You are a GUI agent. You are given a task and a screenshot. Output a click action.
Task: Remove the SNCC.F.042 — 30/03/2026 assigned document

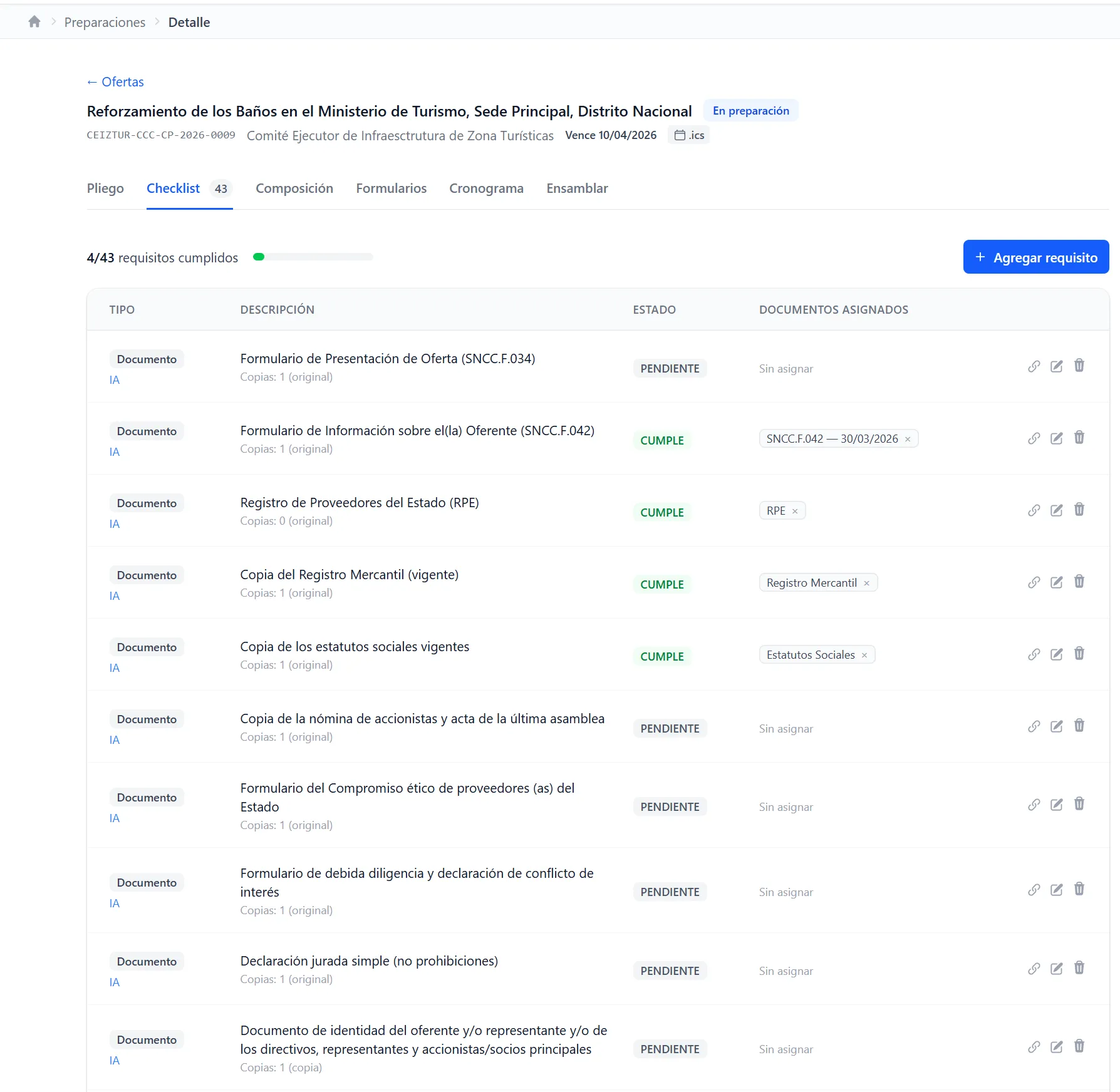coord(908,440)
